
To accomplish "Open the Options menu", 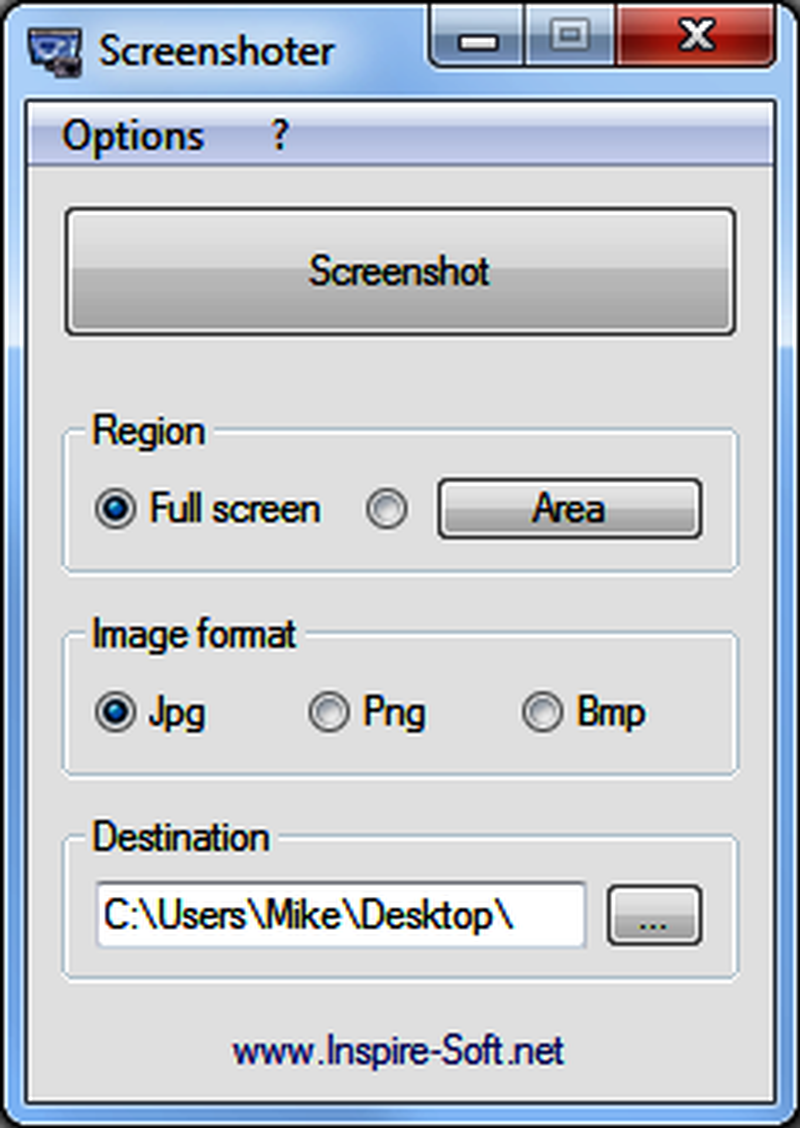I will pyautogui.click(x=133, y=136).
